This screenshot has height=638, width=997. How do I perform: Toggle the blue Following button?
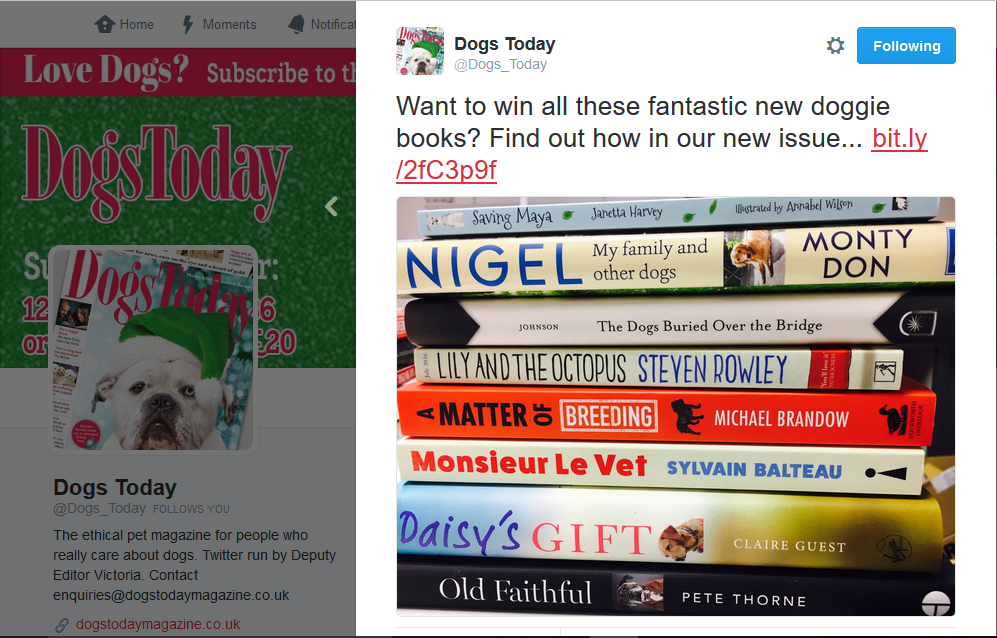click(x=906, y=46)
